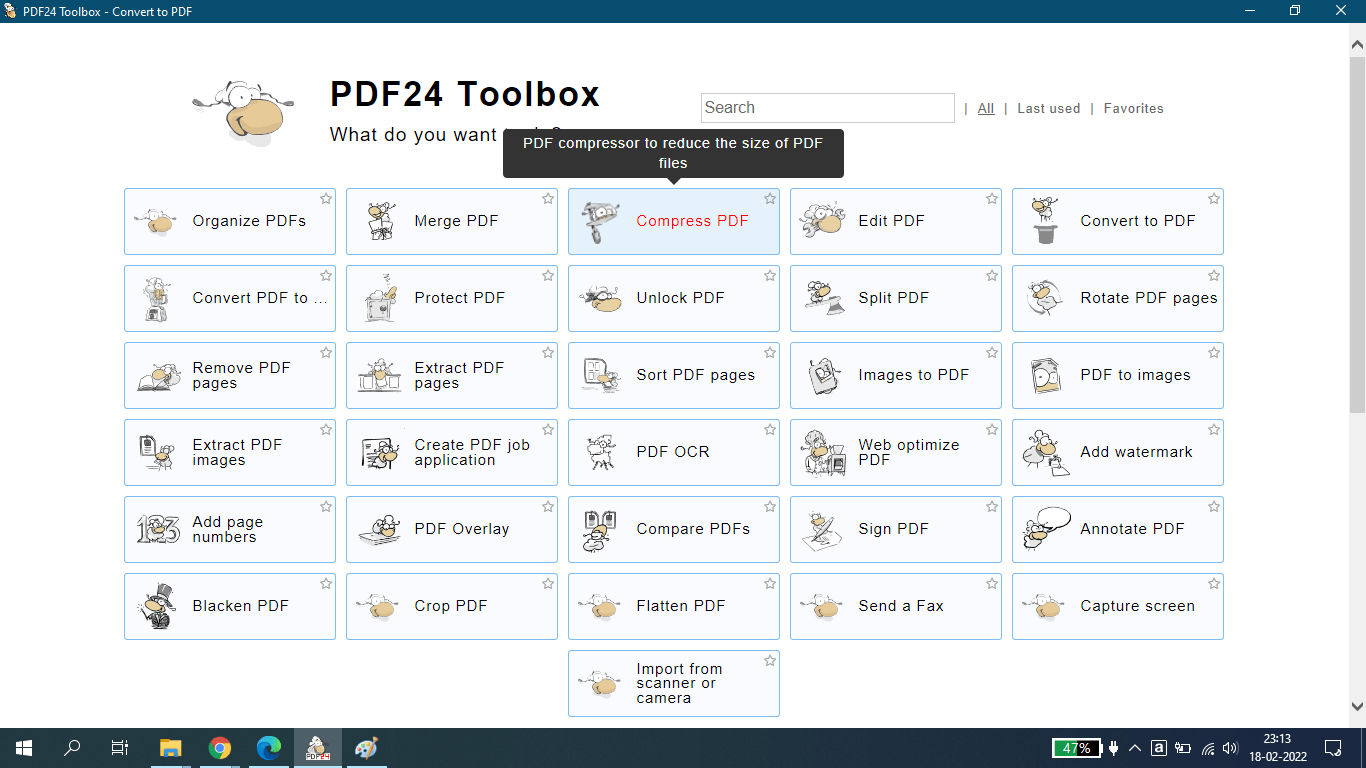Click into the Search input field
The width and height of the screenshot is (1366, 768).
pyautogui.click(x=827, y=108)
